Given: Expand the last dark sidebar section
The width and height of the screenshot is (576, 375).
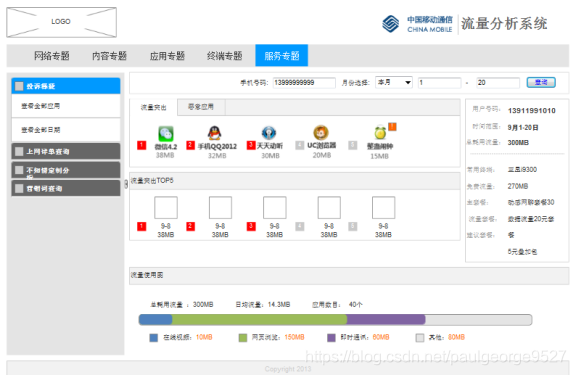Looking at the screenshot, I should tap(66, 188).
